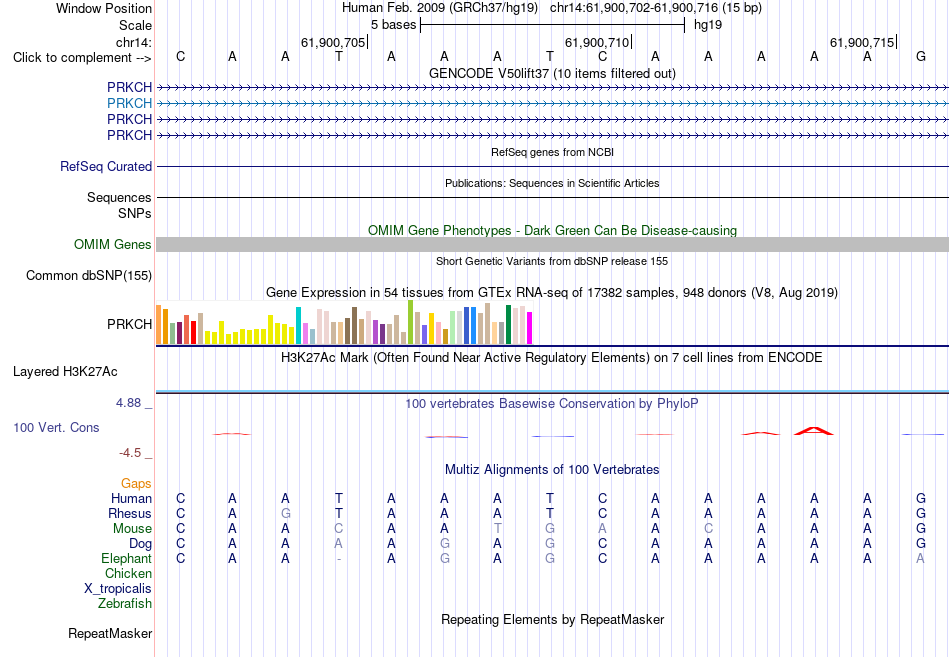Click 'Short Genetic Variants from dbSNP release 155'
Screen dimensions: 950x657
click(x=552, y=261)
